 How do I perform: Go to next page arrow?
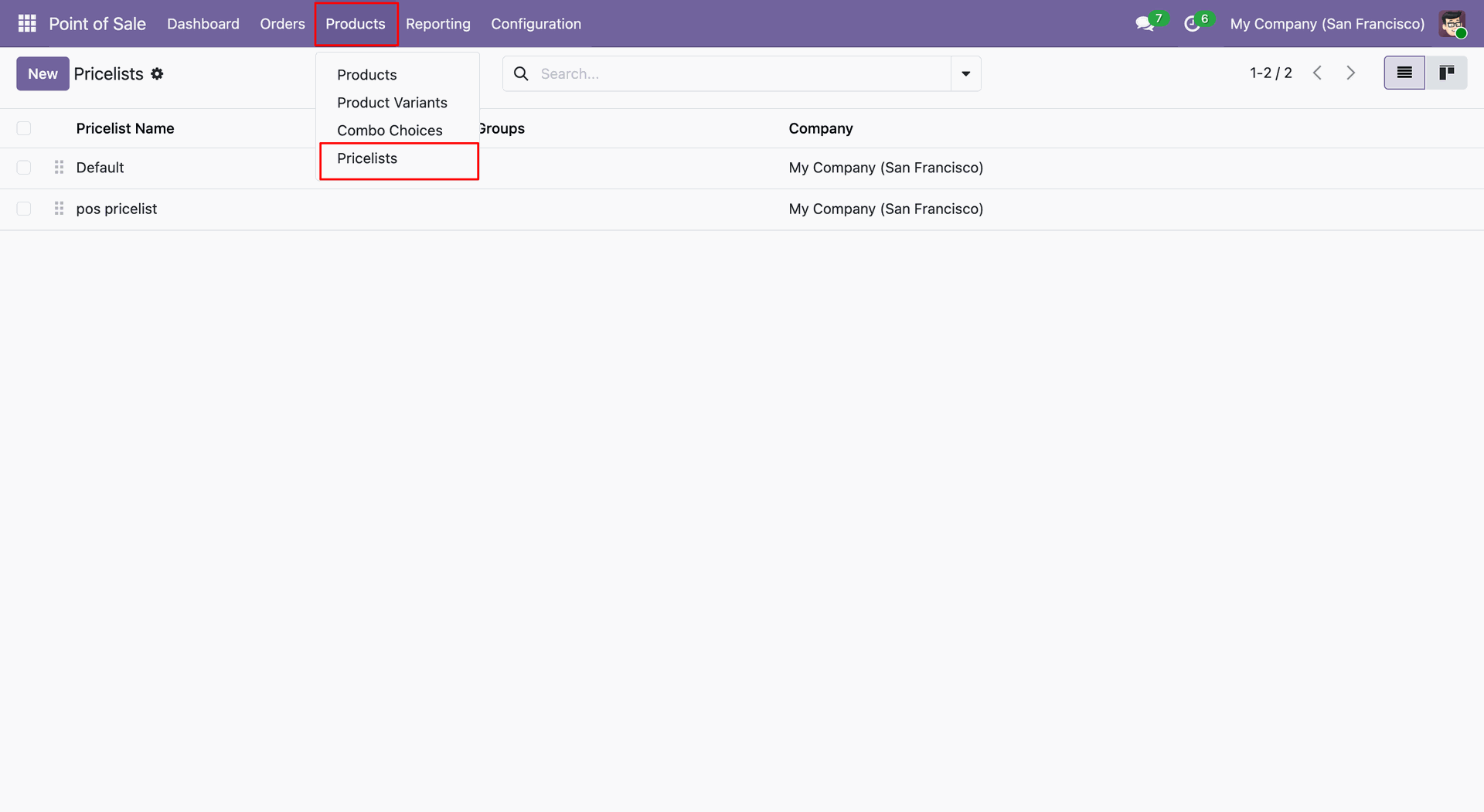(1351, 73)
